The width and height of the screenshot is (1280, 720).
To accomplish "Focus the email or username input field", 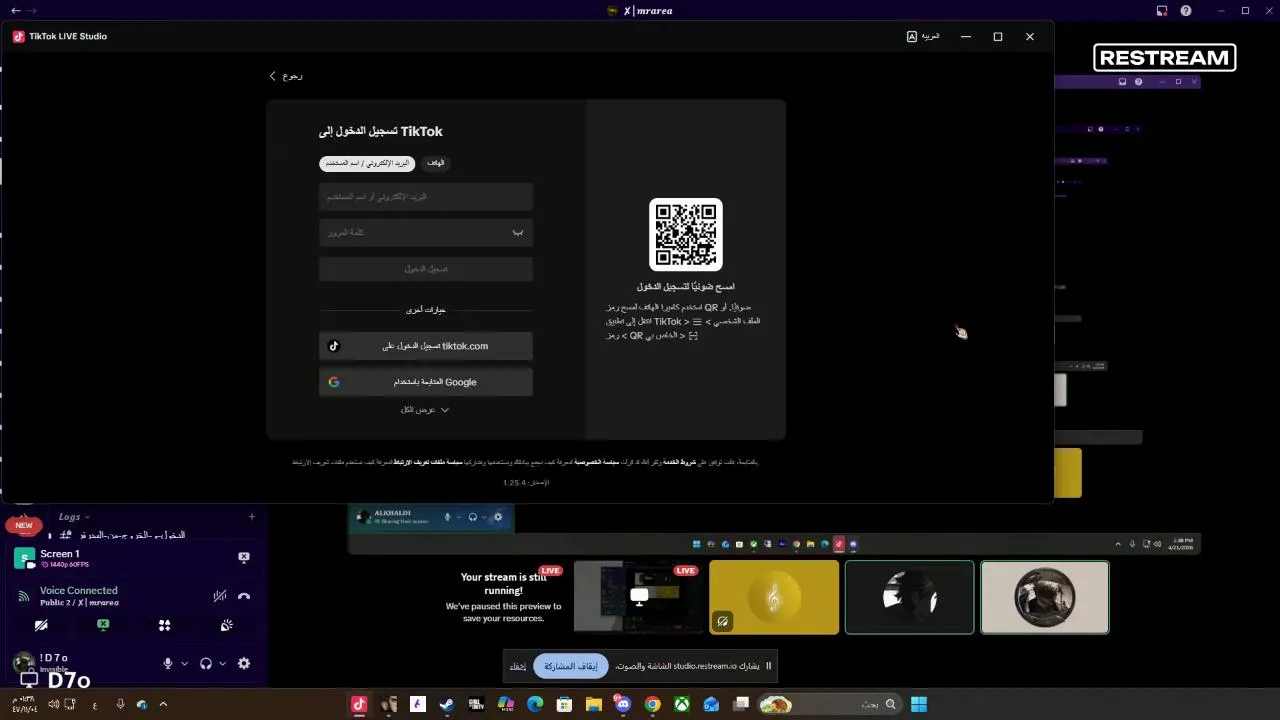I will 426,197.
